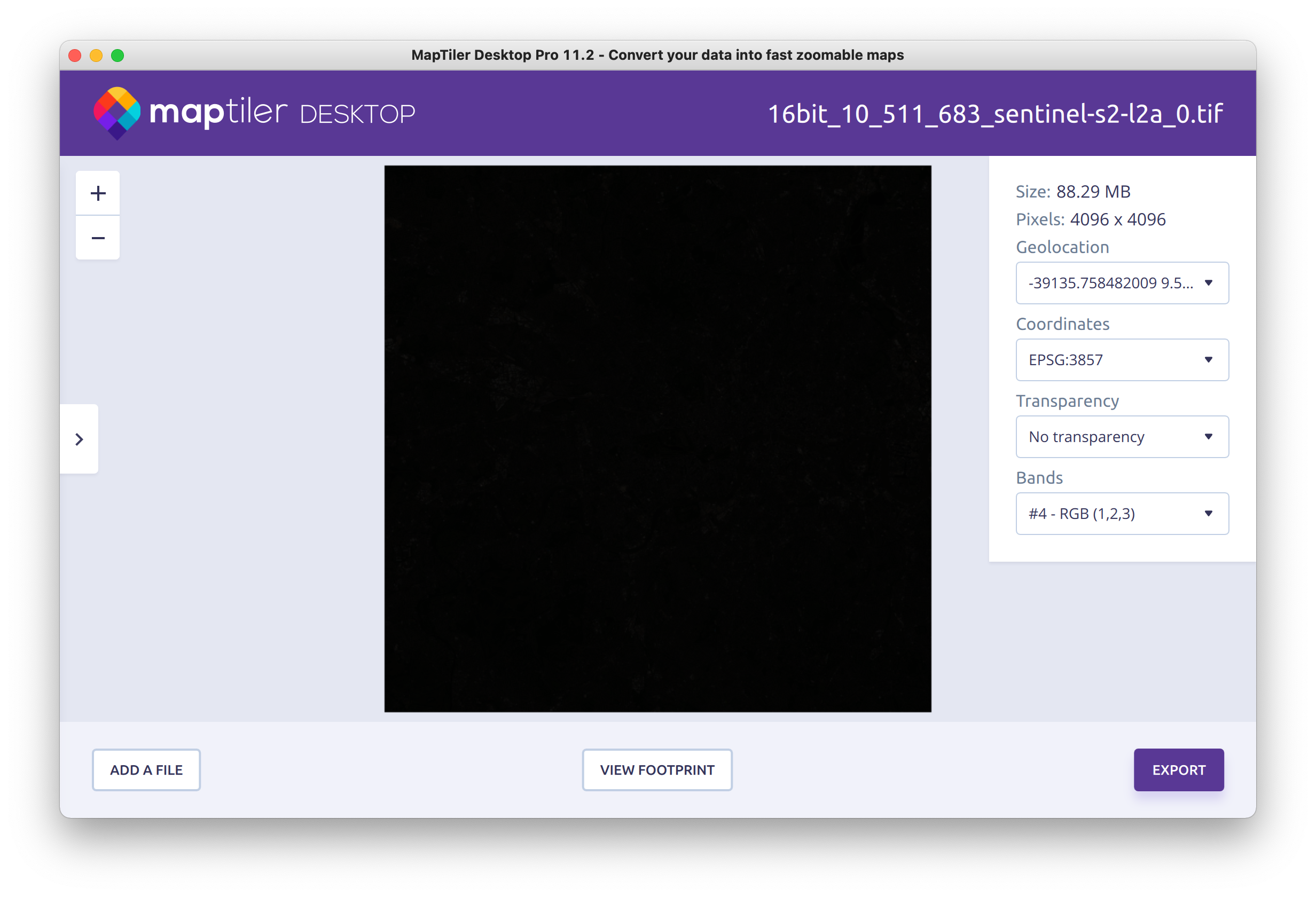The width and height of the screenshot is (1316, 897).
Task: Click the geolocation value -39135.758482009 field
Action: tap(1110, 283)
